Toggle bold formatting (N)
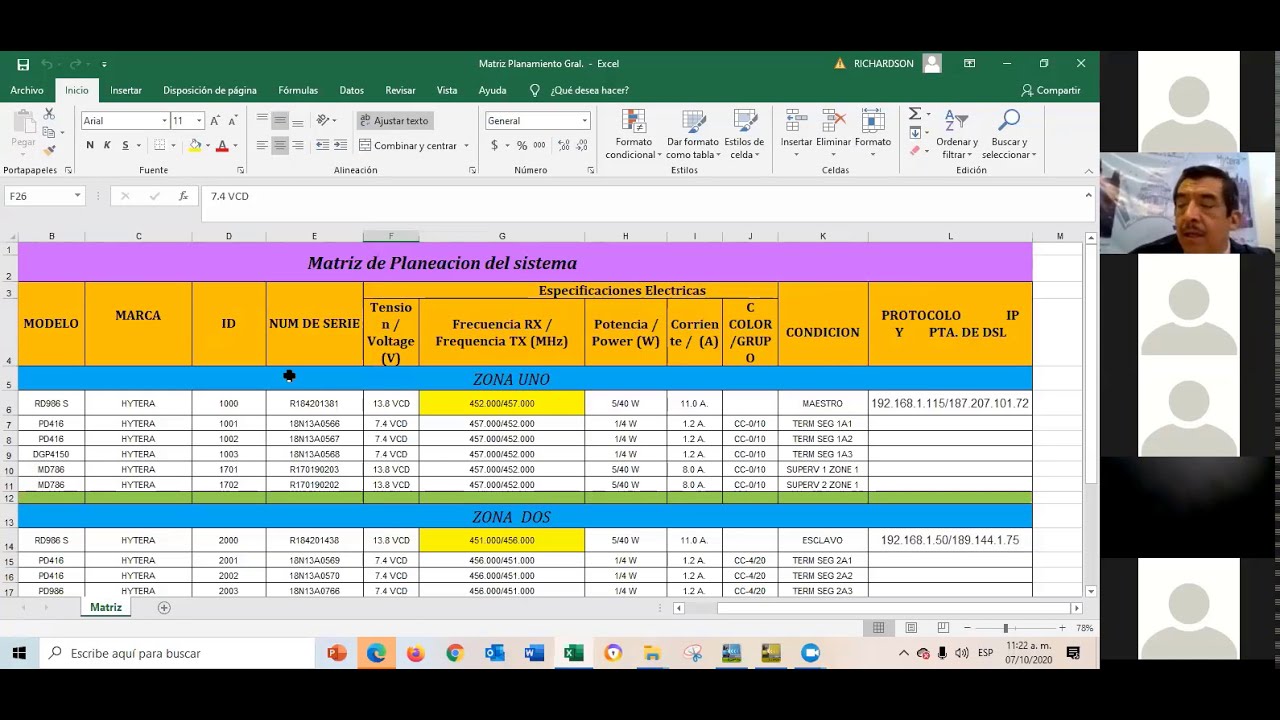 click(90, 145)
